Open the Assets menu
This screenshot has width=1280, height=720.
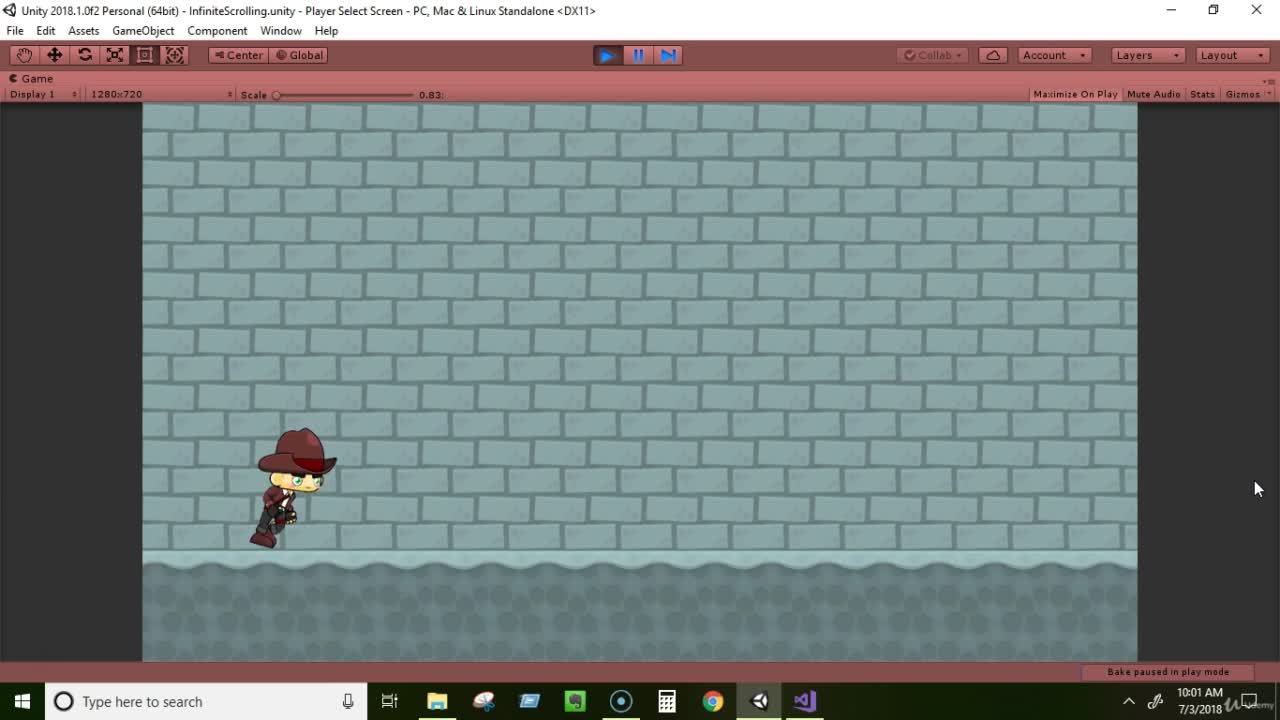point(83,31)
